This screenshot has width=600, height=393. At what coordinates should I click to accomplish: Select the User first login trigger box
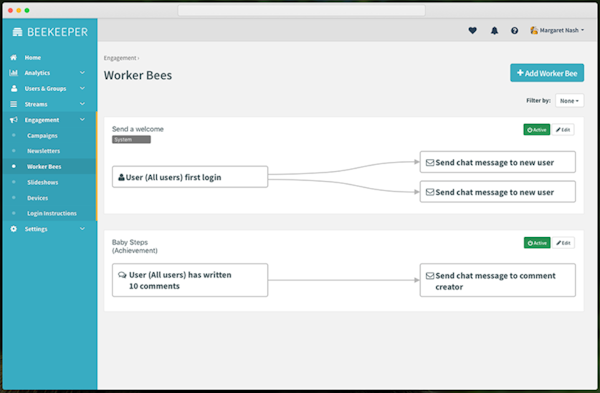click(190, 177)
